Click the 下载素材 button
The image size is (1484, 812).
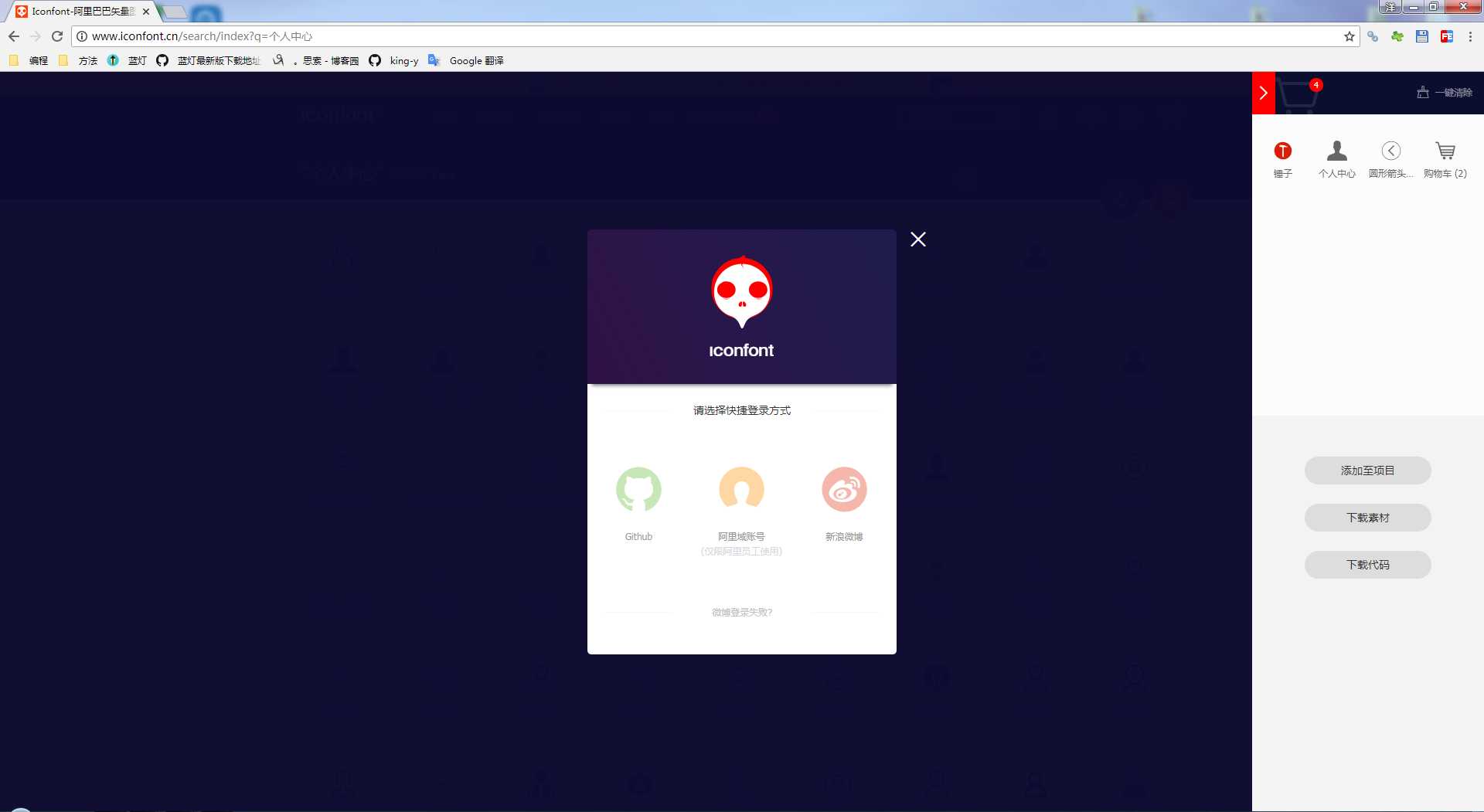click(1368, 518)
